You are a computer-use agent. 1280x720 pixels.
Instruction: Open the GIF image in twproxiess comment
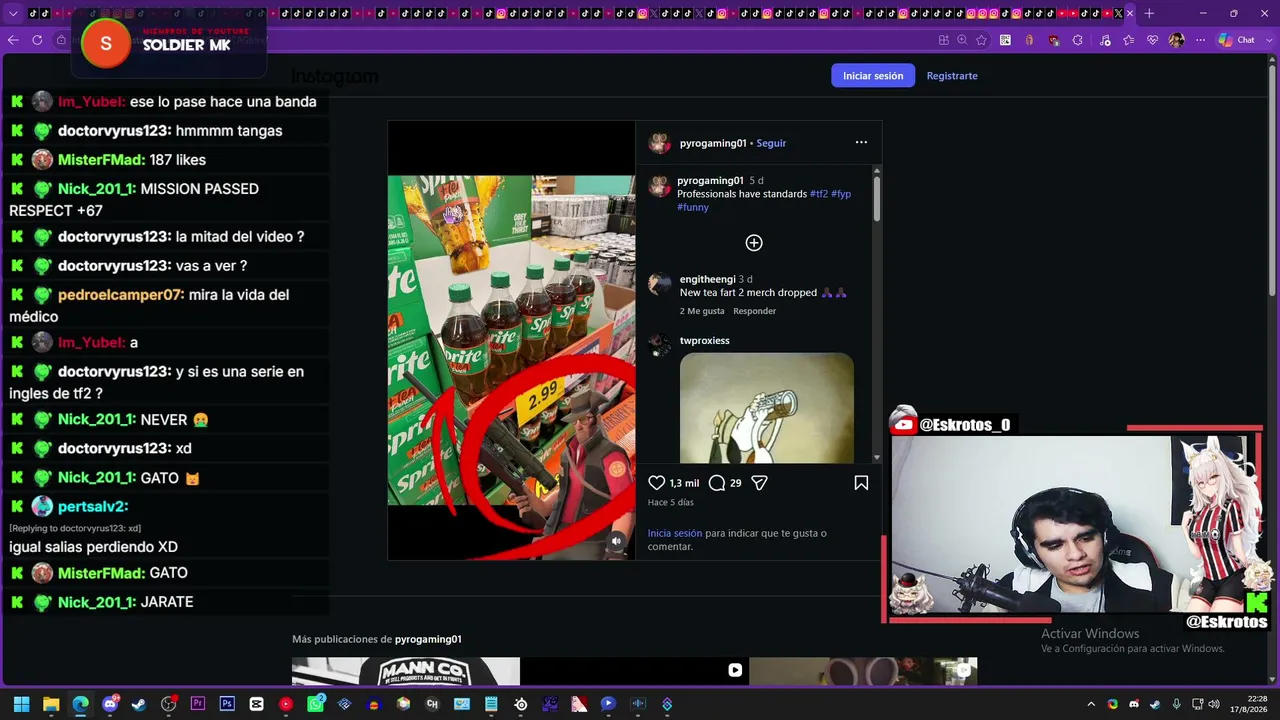767,408
